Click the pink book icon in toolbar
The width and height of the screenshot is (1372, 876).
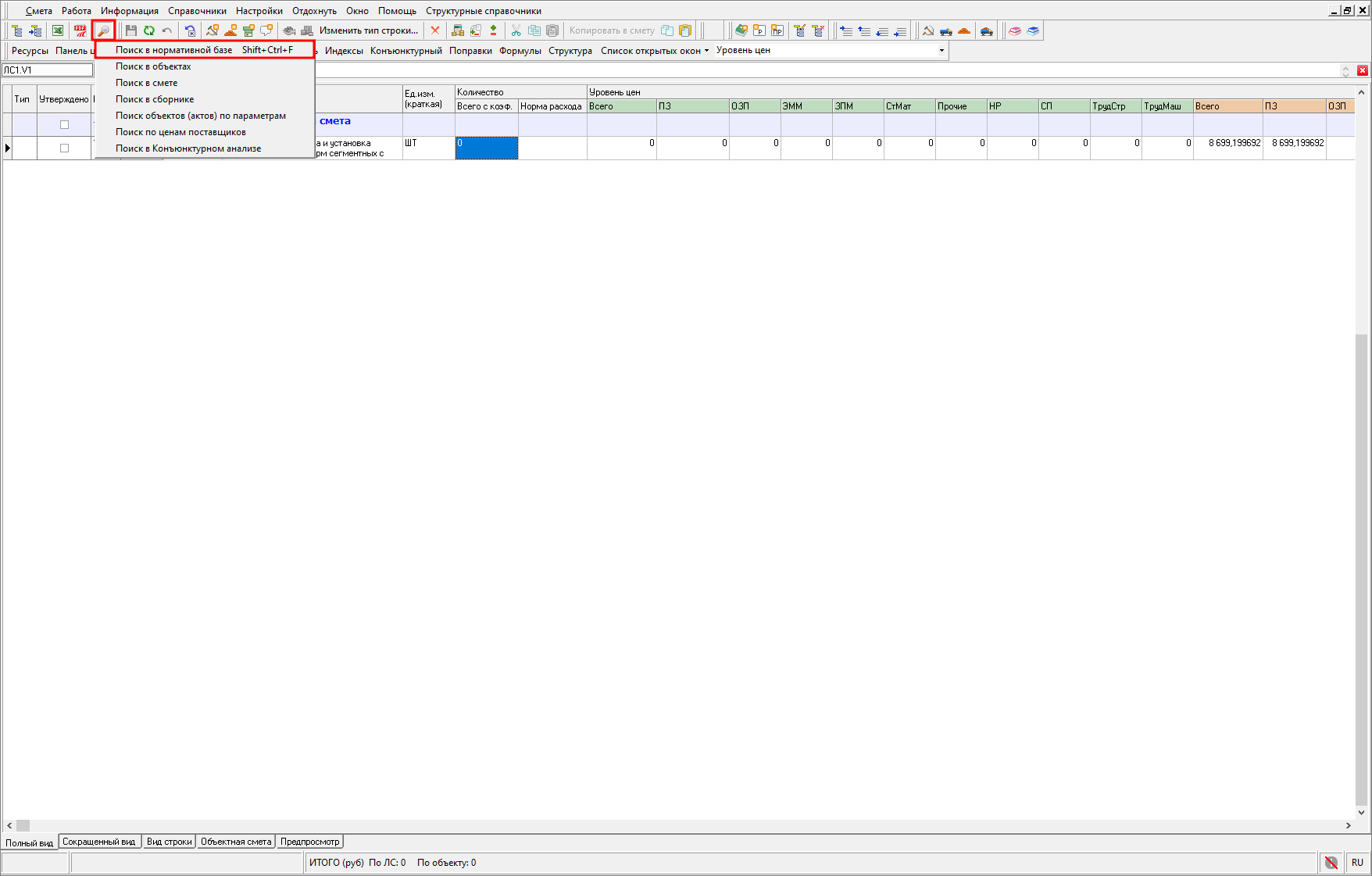[1015, 30]
